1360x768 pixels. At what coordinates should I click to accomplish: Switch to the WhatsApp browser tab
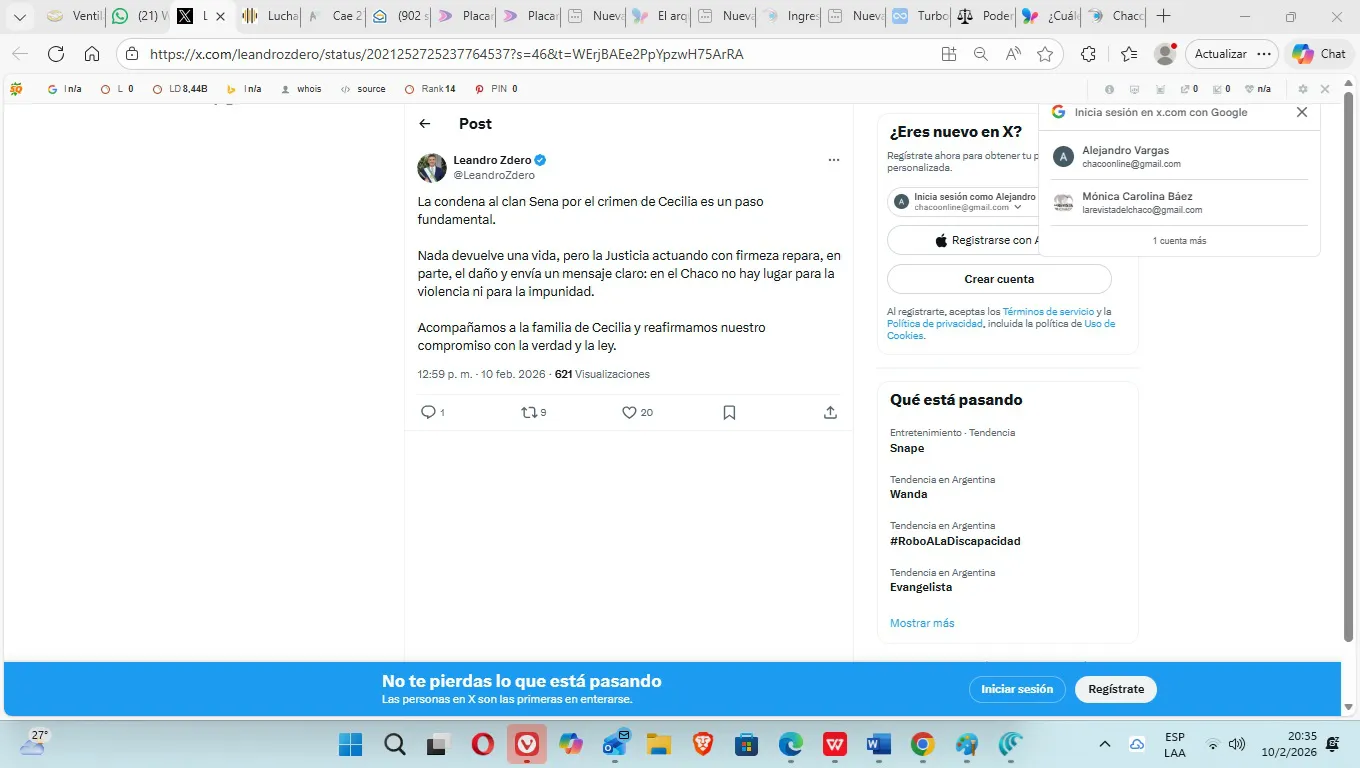[x=137, y=17]
